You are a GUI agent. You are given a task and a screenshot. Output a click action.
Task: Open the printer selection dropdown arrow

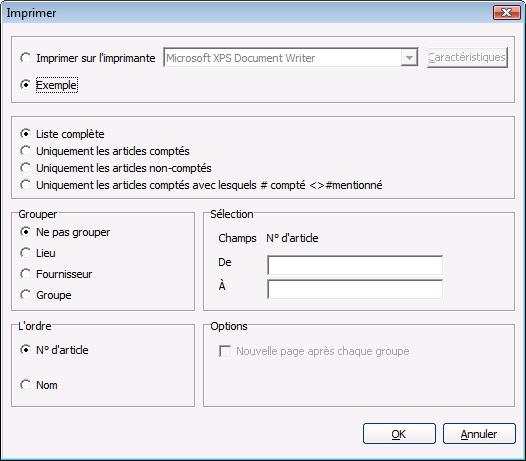coord(409,57)
